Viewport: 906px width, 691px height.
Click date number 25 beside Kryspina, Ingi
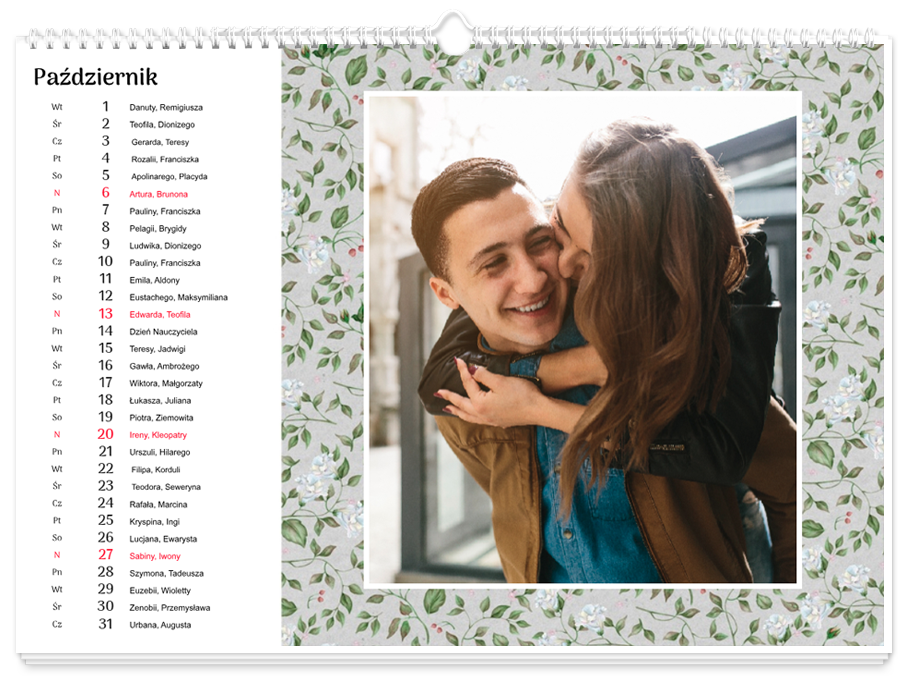[105, 520]
